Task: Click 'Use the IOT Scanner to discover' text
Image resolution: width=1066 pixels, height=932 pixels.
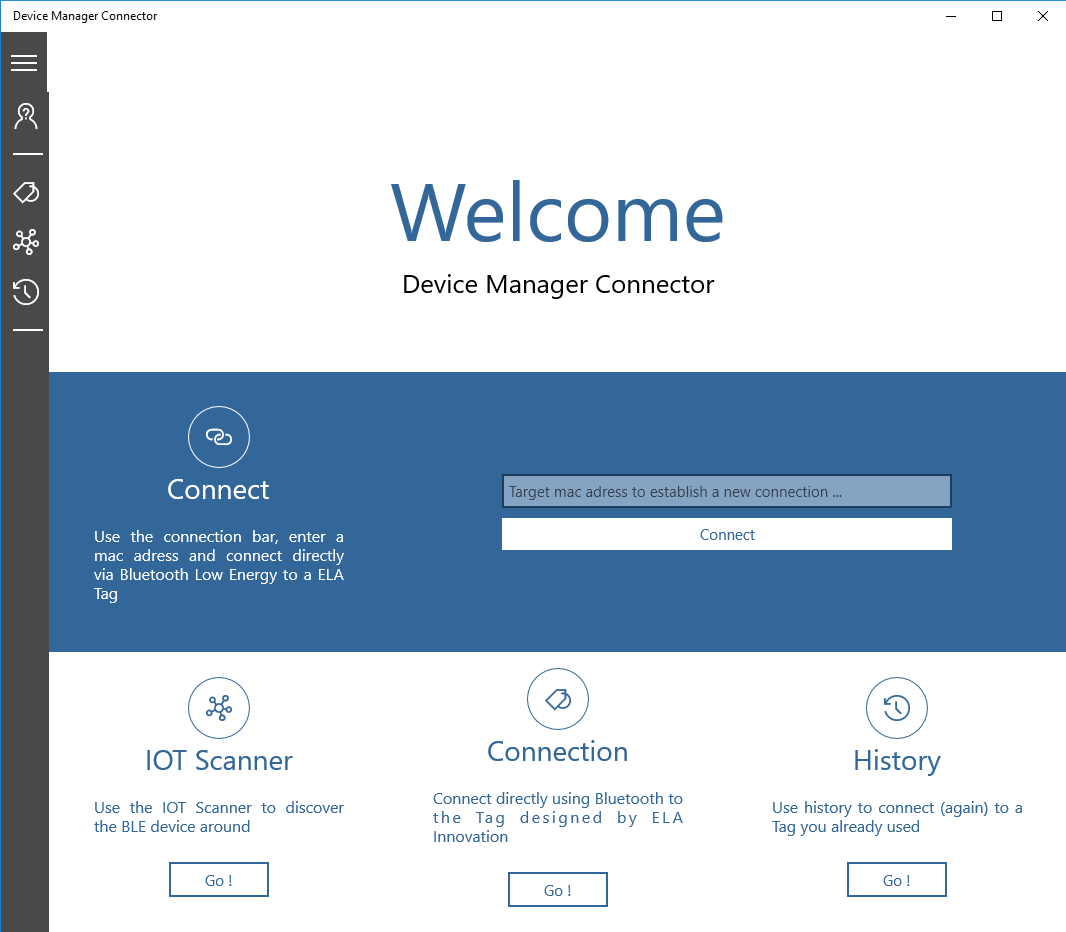Action: pos(219,817)
